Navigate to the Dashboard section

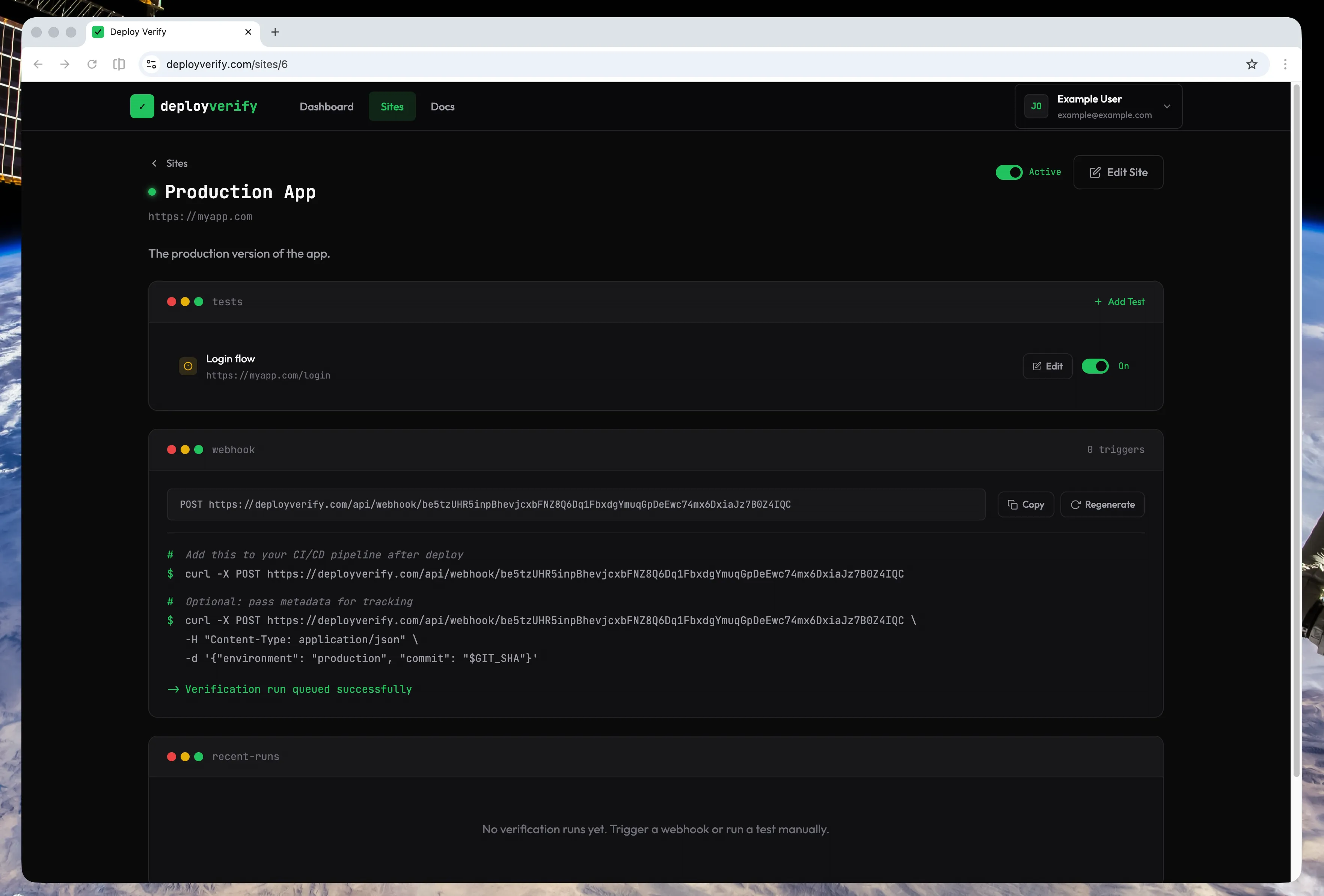pyautogui.click(x=326, y=107)
